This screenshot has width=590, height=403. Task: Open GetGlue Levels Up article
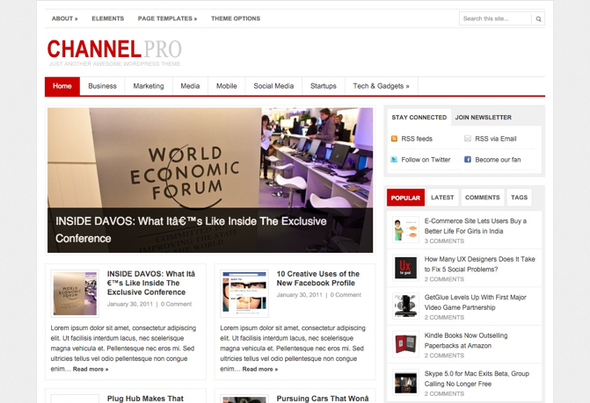(x=475, y=303)
